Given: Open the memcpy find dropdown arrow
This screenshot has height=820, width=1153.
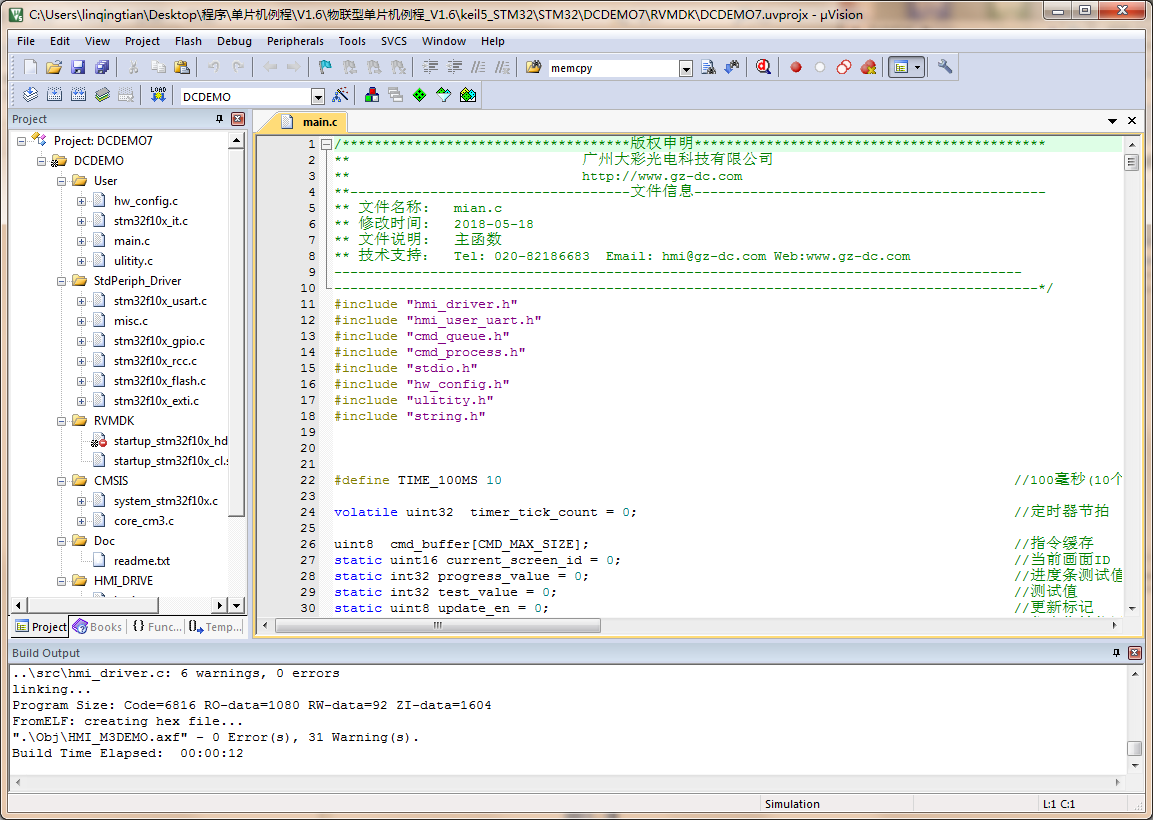Looking at the screenshot, I should click(686, 69).
